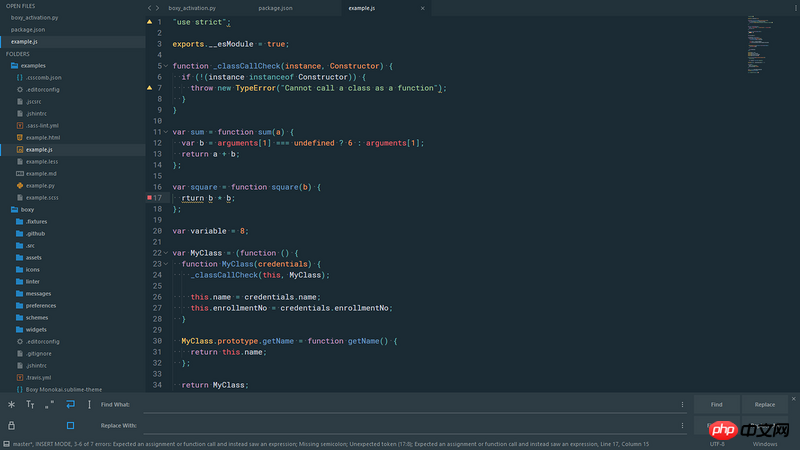Viewport: 800px width, 450px height.
Task: Click the highlight matches square icon
Action: pyautogui.click(x=70, y=425)
